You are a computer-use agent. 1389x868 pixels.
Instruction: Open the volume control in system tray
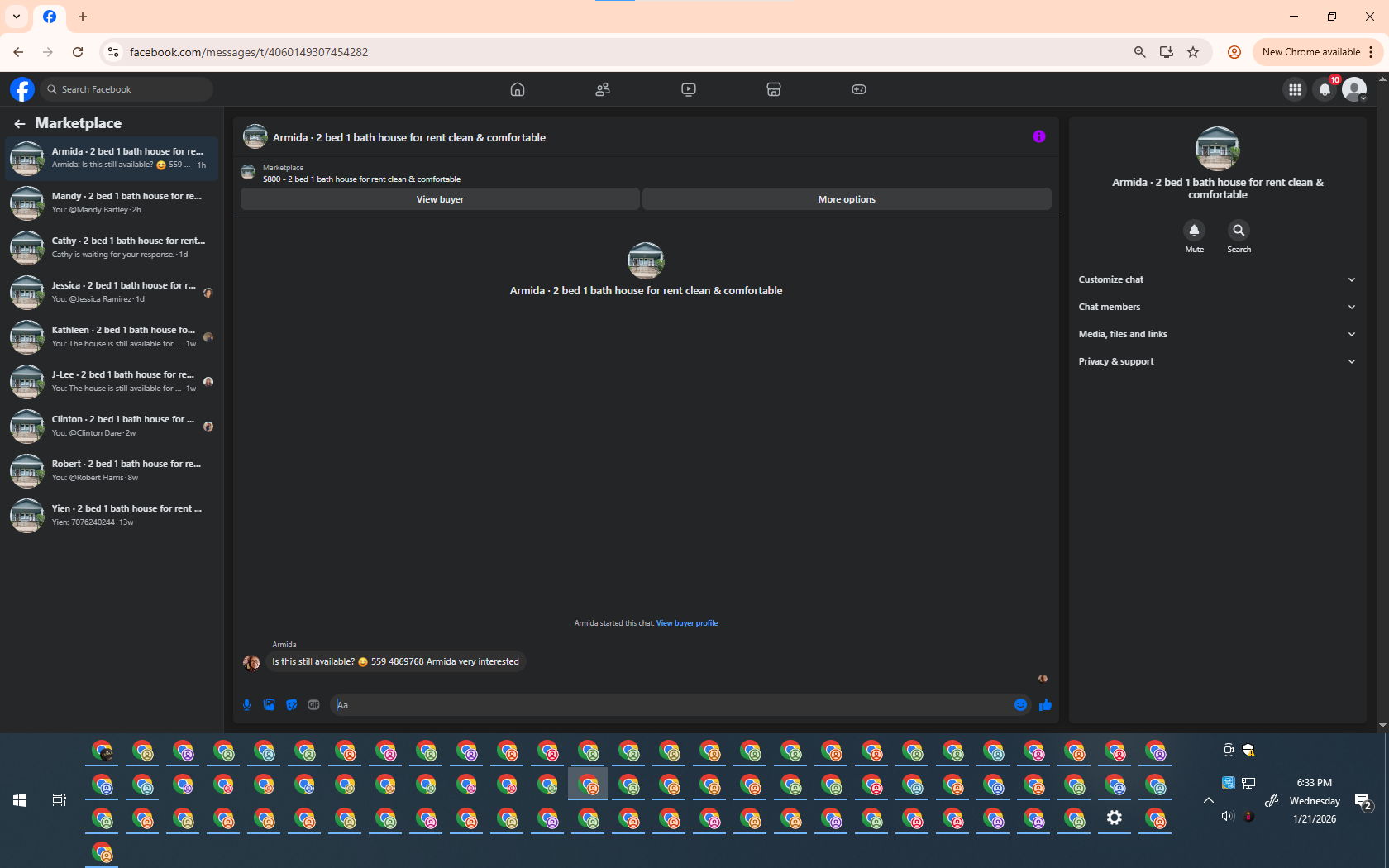click(x=1228, y=817)
